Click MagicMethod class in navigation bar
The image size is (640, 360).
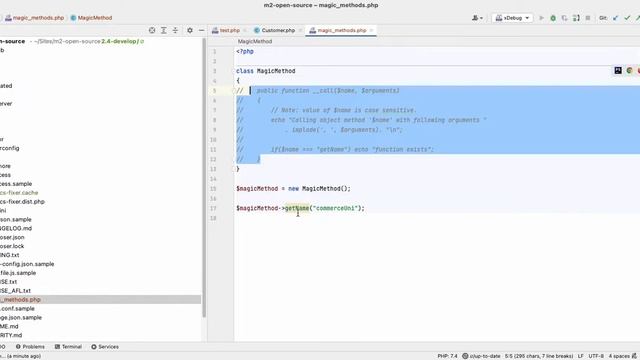91,18
